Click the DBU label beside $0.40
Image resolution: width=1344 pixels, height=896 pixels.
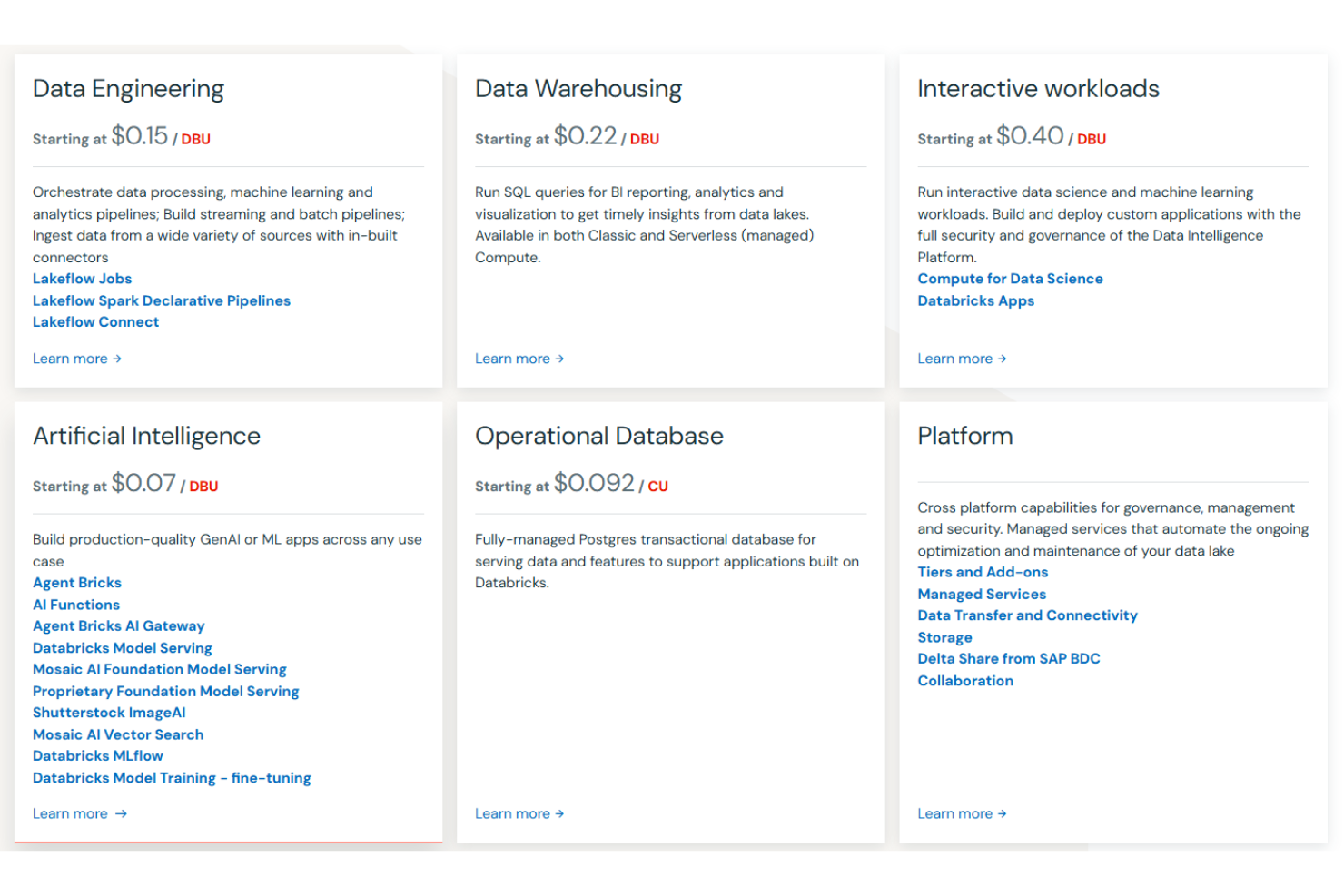(x=1092, y=139)
